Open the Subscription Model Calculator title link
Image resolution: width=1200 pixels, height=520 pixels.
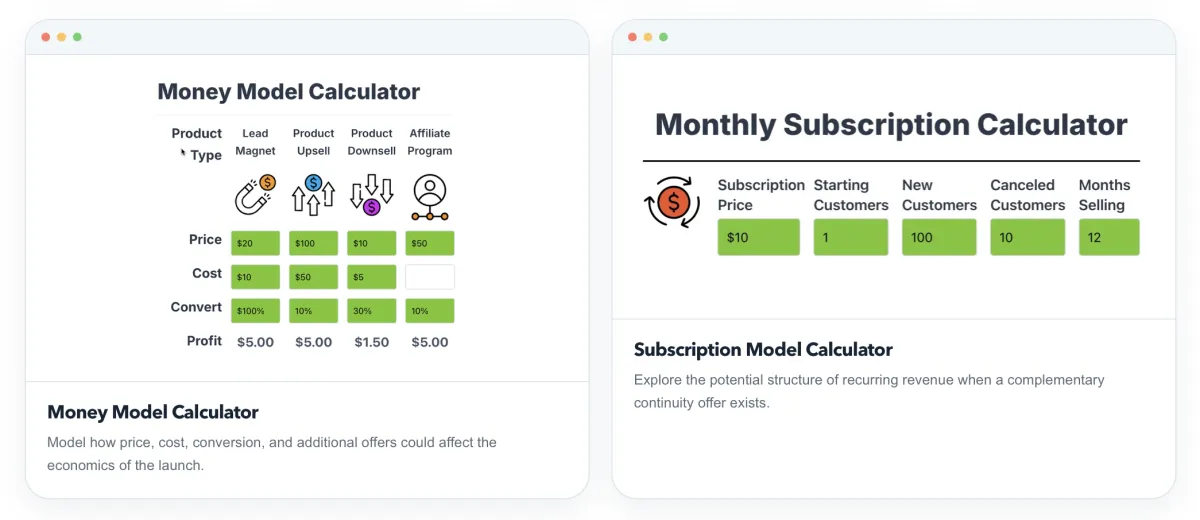(763, 350)
